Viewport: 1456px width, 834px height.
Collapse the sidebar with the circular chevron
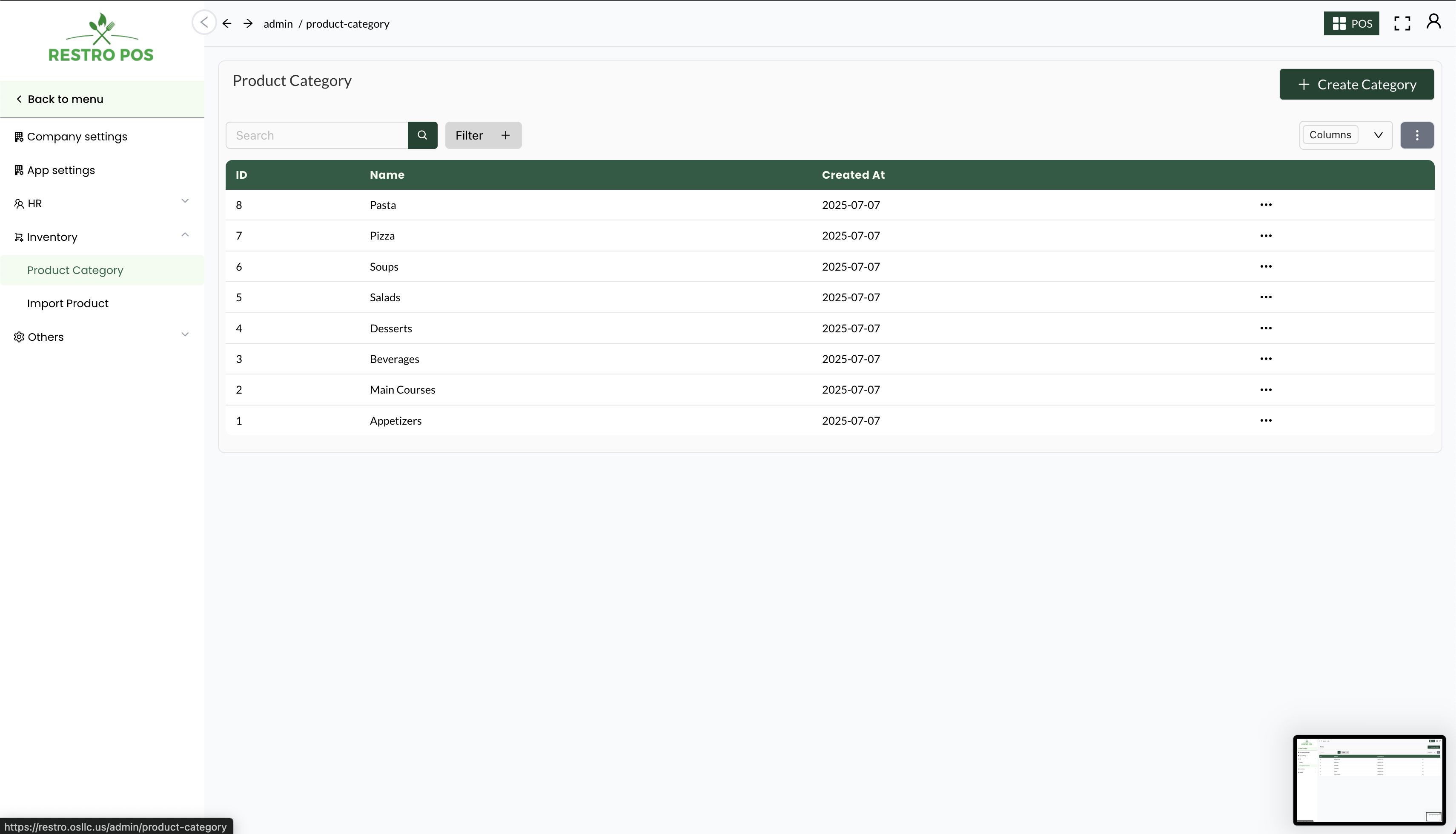pos(204,22)
